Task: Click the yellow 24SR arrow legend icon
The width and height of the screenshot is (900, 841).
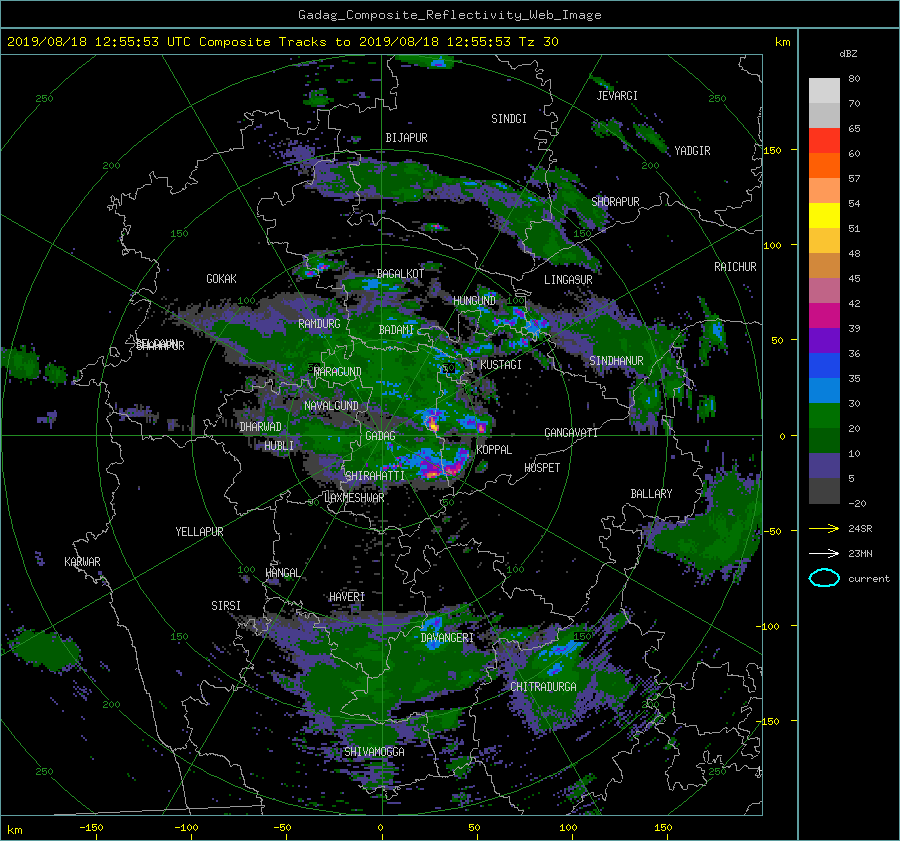Action: [824, 528]
